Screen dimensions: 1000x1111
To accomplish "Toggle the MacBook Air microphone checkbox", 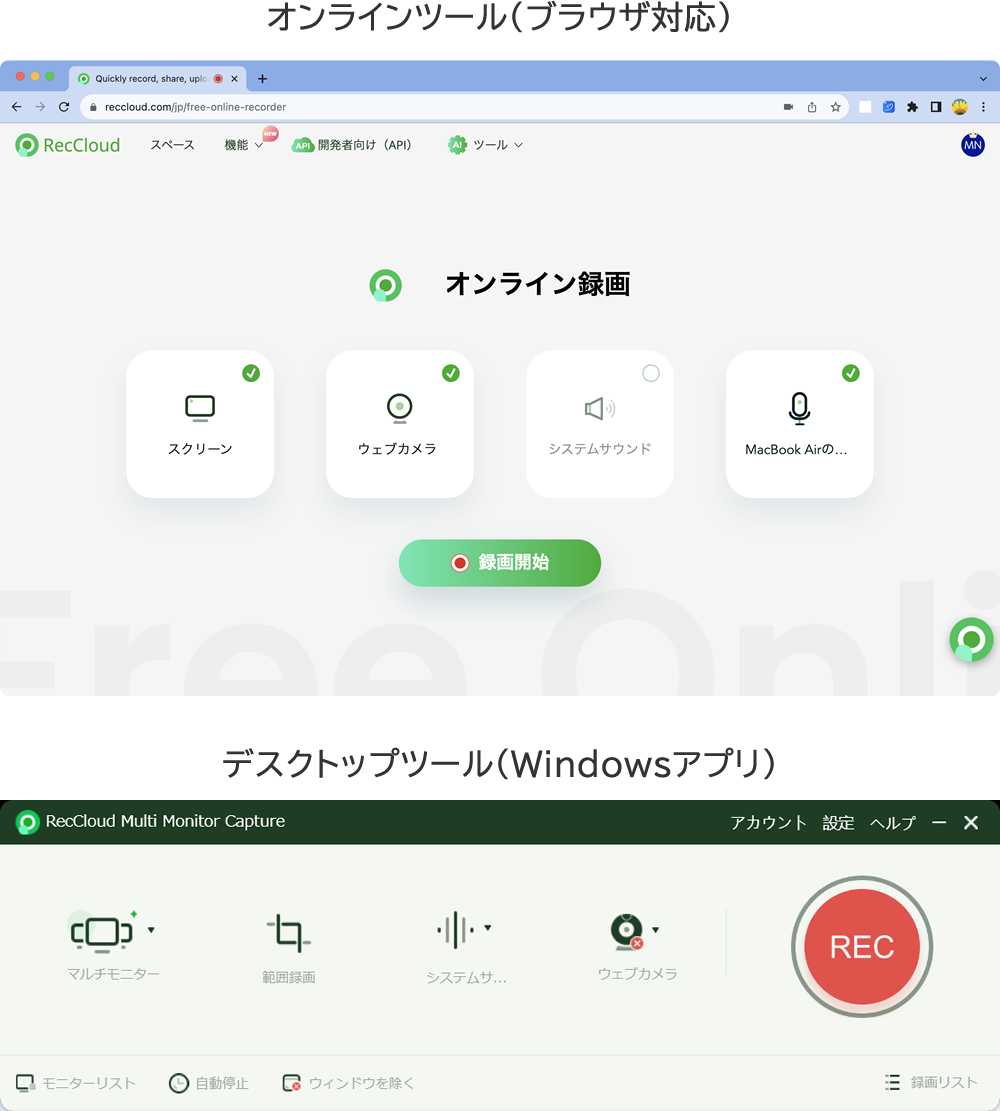I will click(x=850, y=373).
